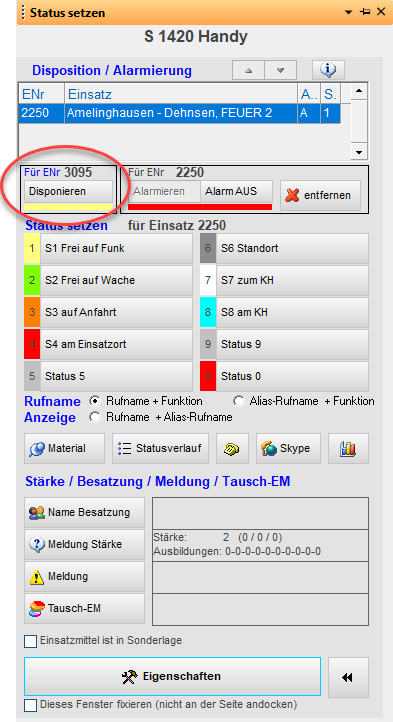Screen dimensions: 393x722
Task: Click the info icon button
Action: [328, 70]
